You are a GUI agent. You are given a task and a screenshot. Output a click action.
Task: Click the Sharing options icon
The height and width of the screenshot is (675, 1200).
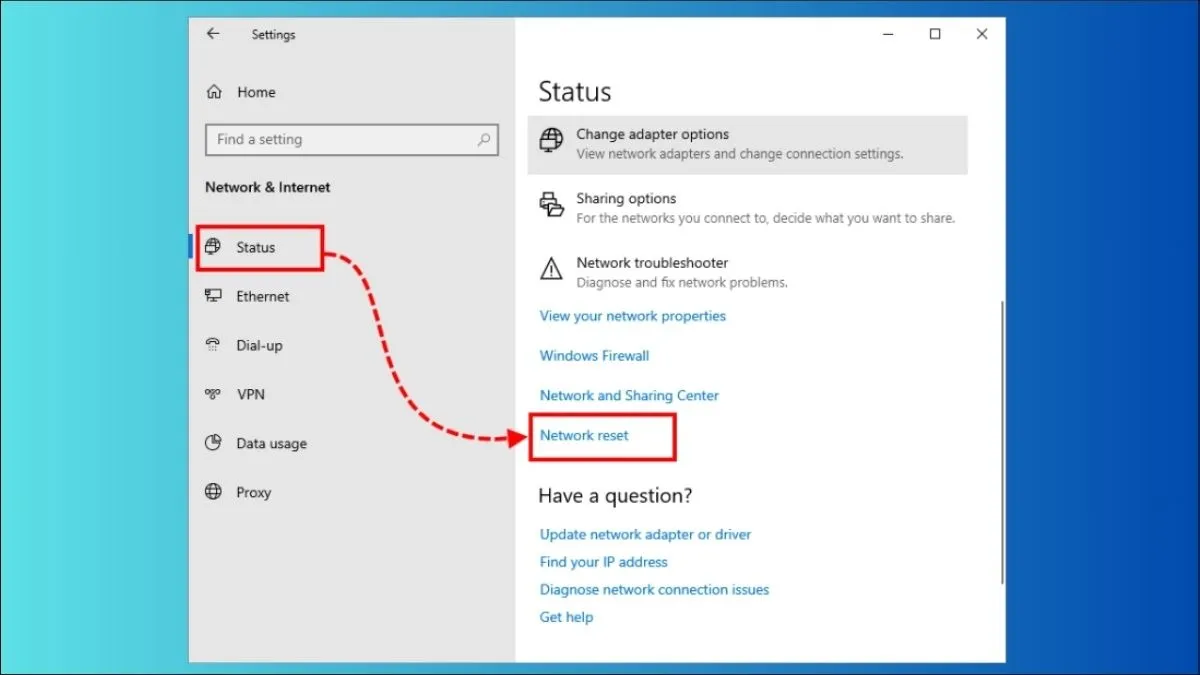(x=551, y=205)
